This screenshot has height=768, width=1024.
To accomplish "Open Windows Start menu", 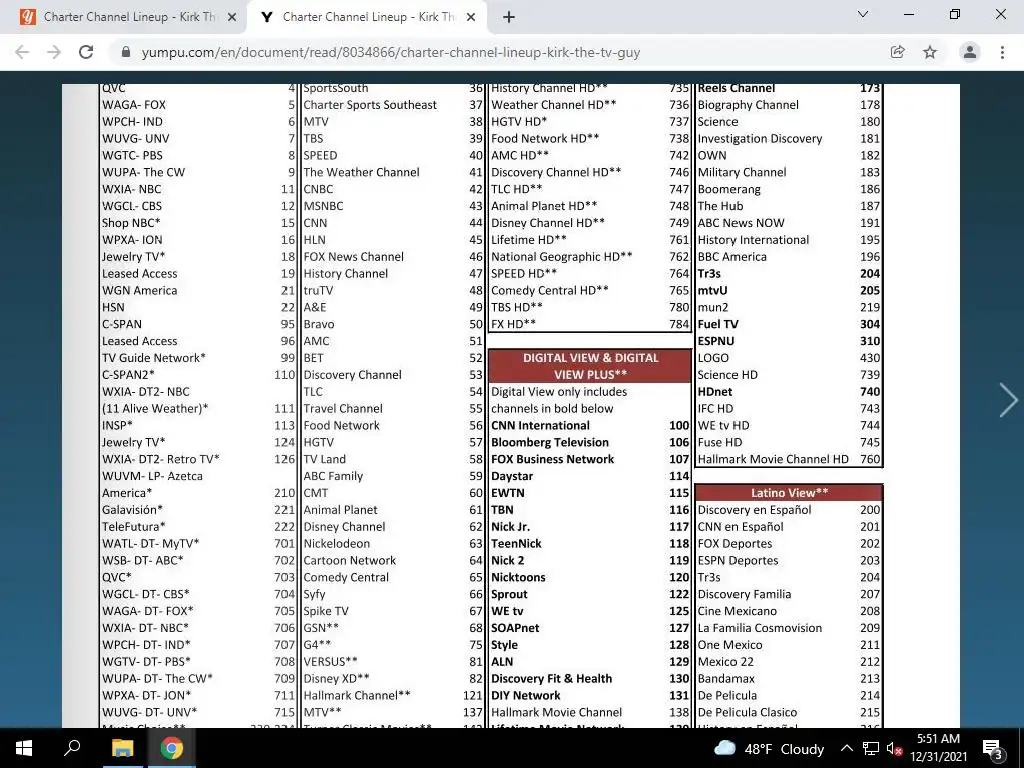I will click(24, 748).
